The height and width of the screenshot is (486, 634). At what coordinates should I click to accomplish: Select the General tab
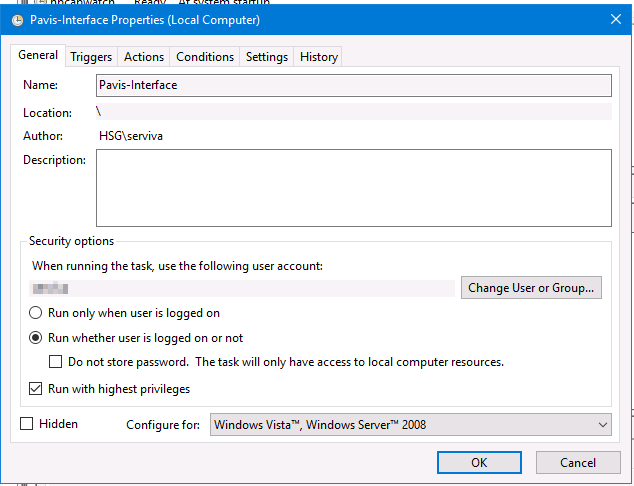[38, 55]
